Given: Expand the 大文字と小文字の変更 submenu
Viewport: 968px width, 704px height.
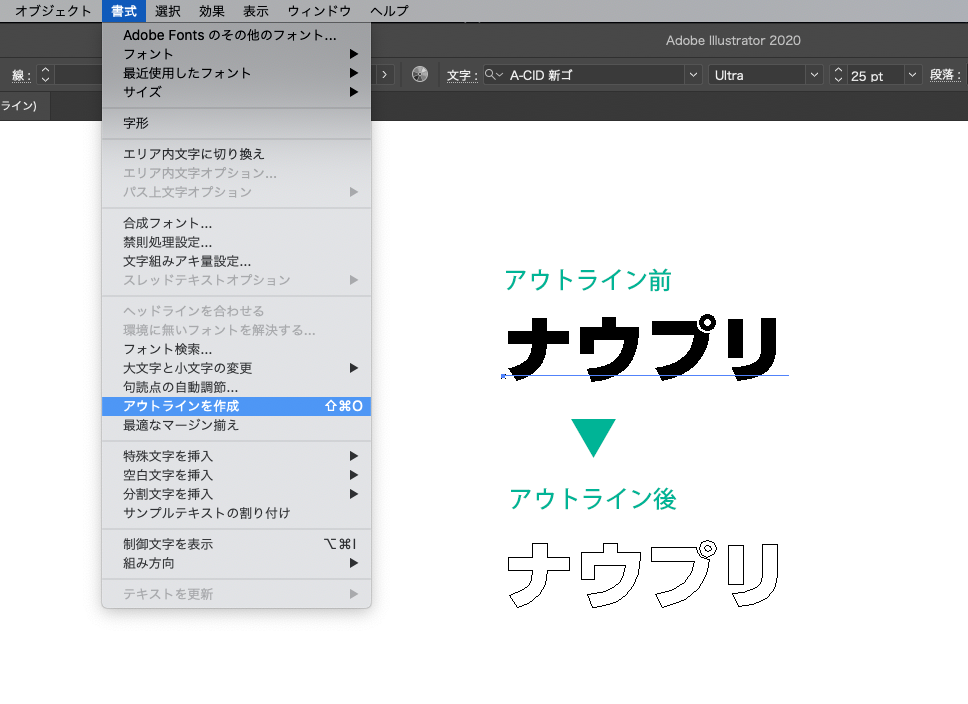Looking at the screenshot, I should 236,368.
